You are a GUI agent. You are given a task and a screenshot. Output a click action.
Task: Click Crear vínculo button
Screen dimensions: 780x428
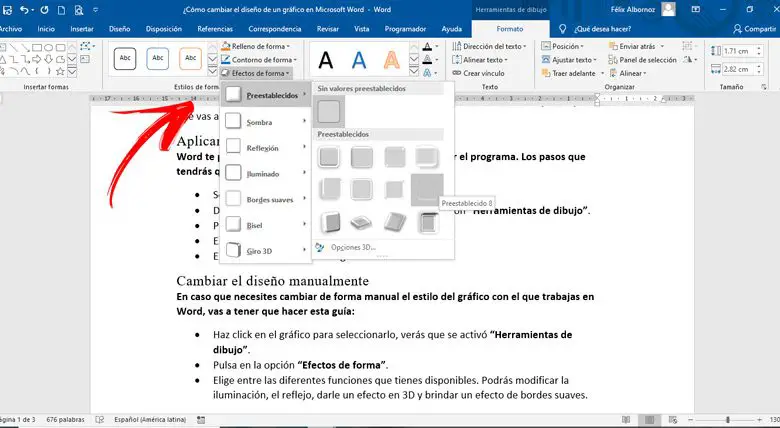[x=479, y=73]
